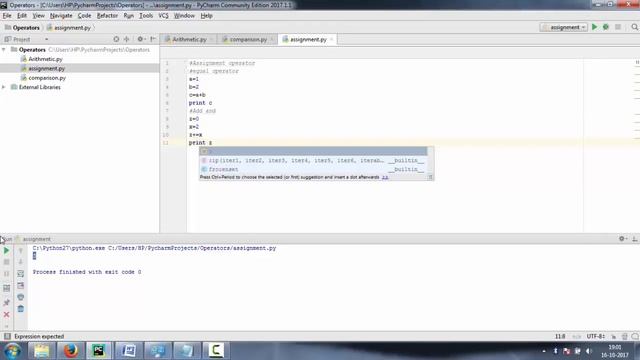Hide the Run tool window
640x360 pixels.
[x=635, y=239]
